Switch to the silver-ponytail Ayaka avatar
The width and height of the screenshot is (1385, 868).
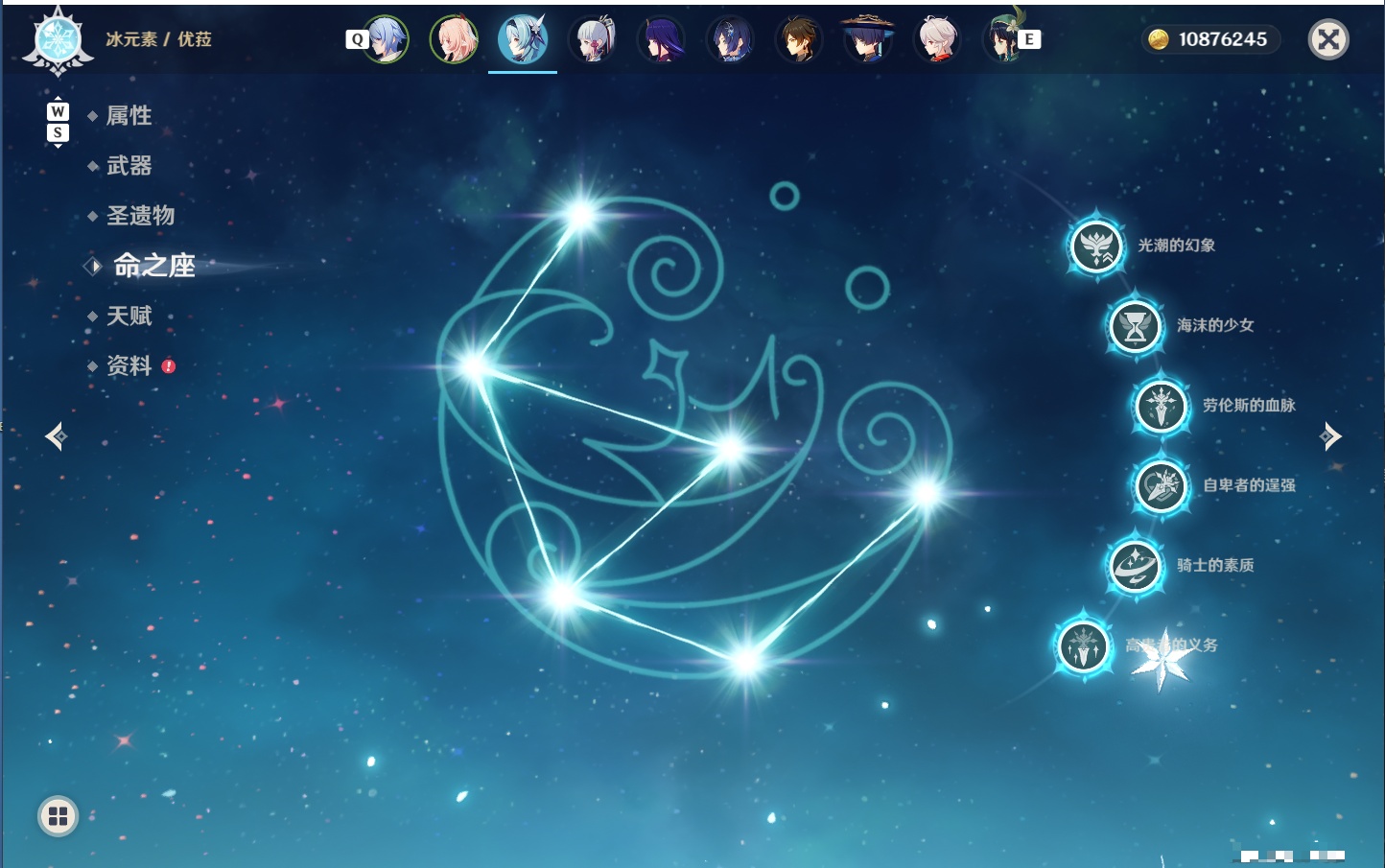coord(592,39)
